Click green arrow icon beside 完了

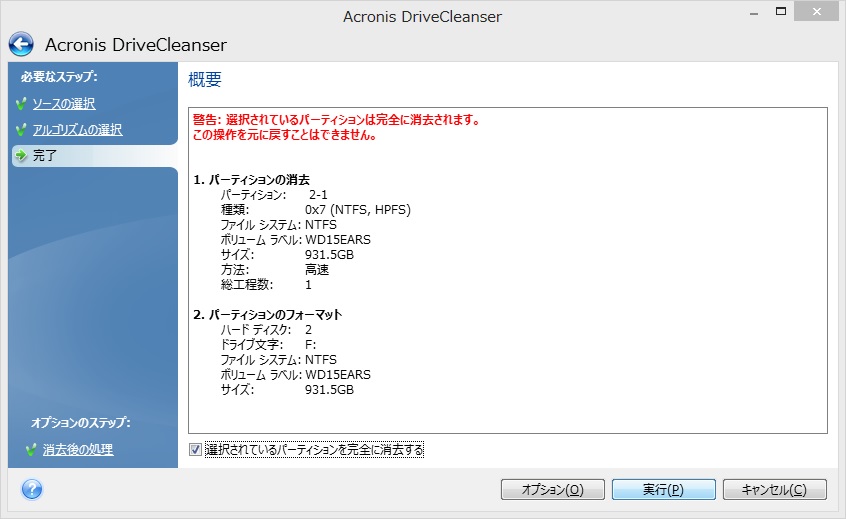point(21,155)
